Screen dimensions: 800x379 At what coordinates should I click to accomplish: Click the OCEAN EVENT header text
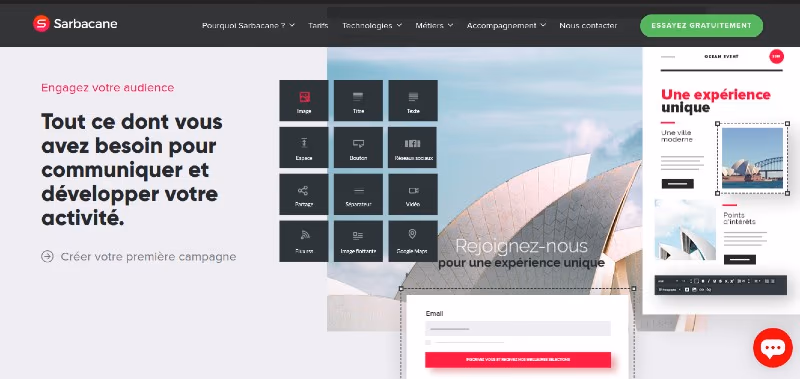tap(721, 57)
